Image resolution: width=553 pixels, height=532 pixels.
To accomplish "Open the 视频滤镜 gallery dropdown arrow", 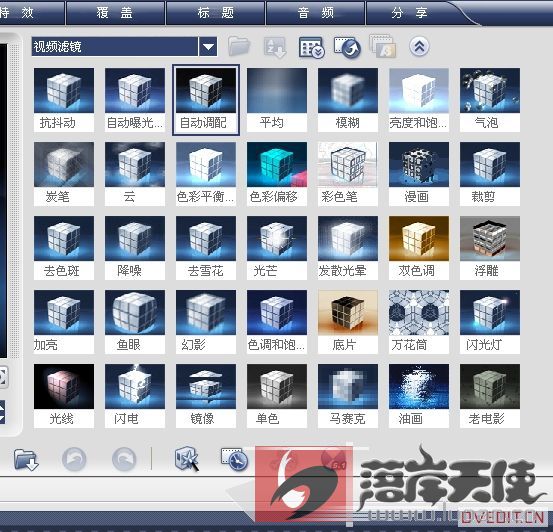I will pos(208,47).
